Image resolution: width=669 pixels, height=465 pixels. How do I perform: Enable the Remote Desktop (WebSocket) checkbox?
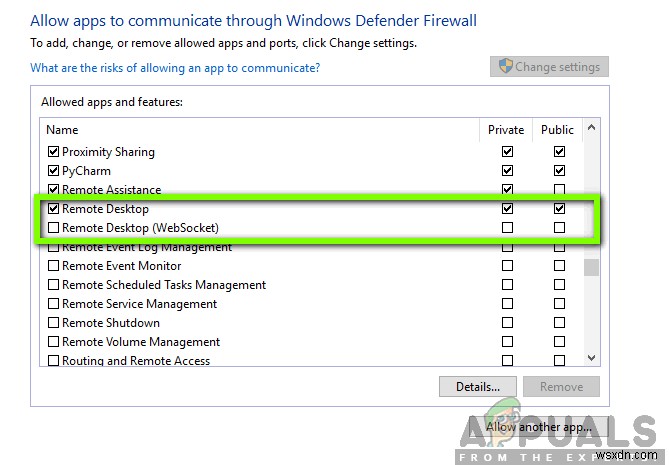54,228
